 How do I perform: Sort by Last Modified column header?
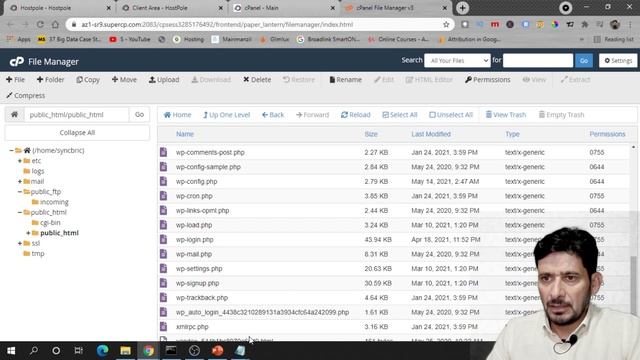(431, 134)
